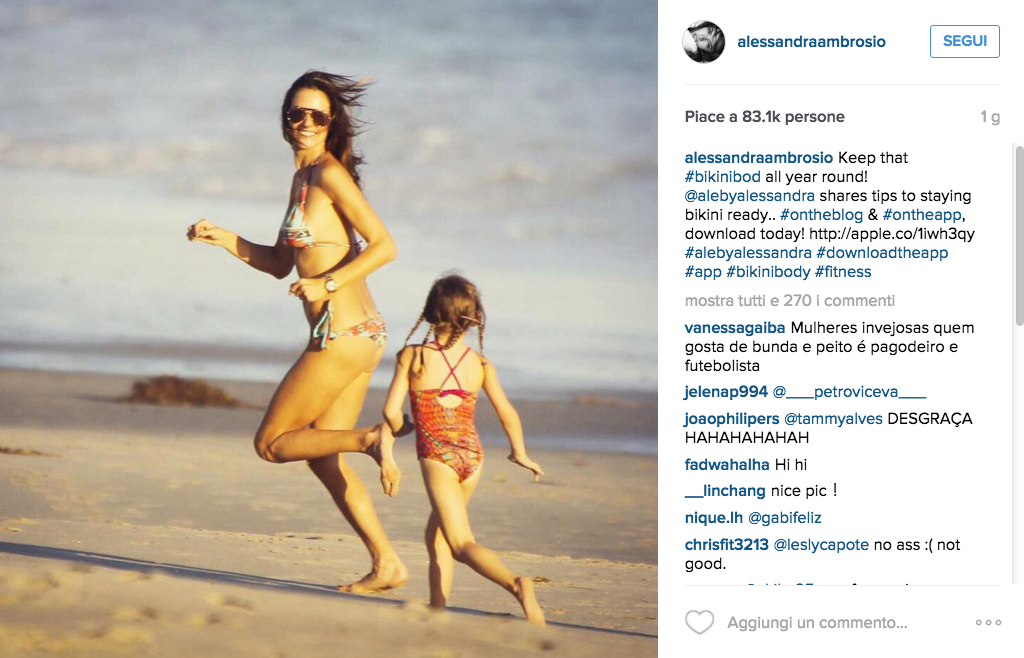This screenshot has width=1024, height=658.
Task: Follow the account with the SEGUI button
Action: (965, 41)
